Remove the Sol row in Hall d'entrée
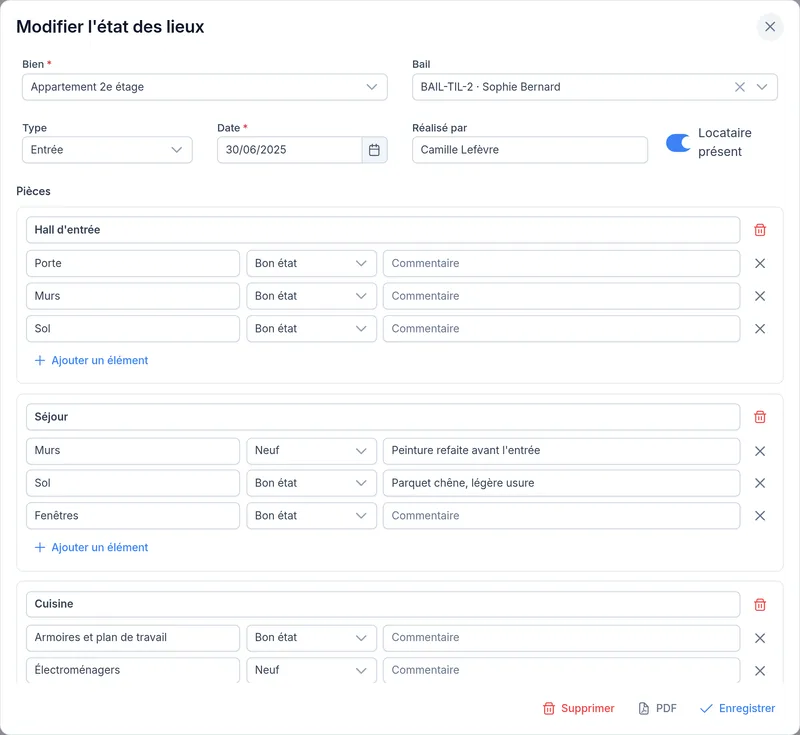Image resolution: width=800 pixels, height=735 pixels. [x=760, y=328]
